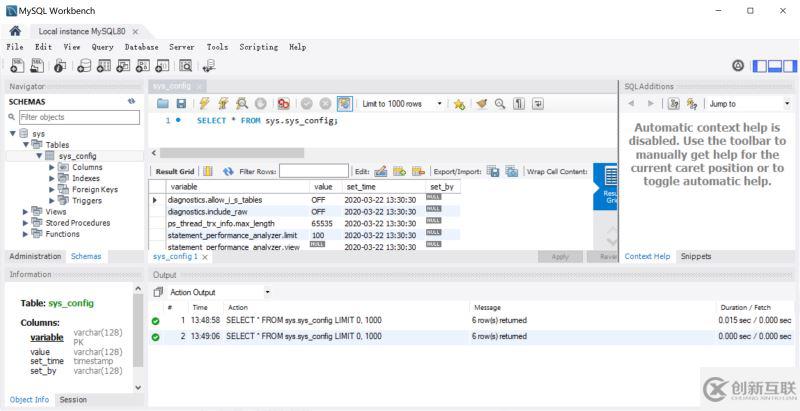800x411 pixels.
Task: Create a new table icon
Action: 104,65
